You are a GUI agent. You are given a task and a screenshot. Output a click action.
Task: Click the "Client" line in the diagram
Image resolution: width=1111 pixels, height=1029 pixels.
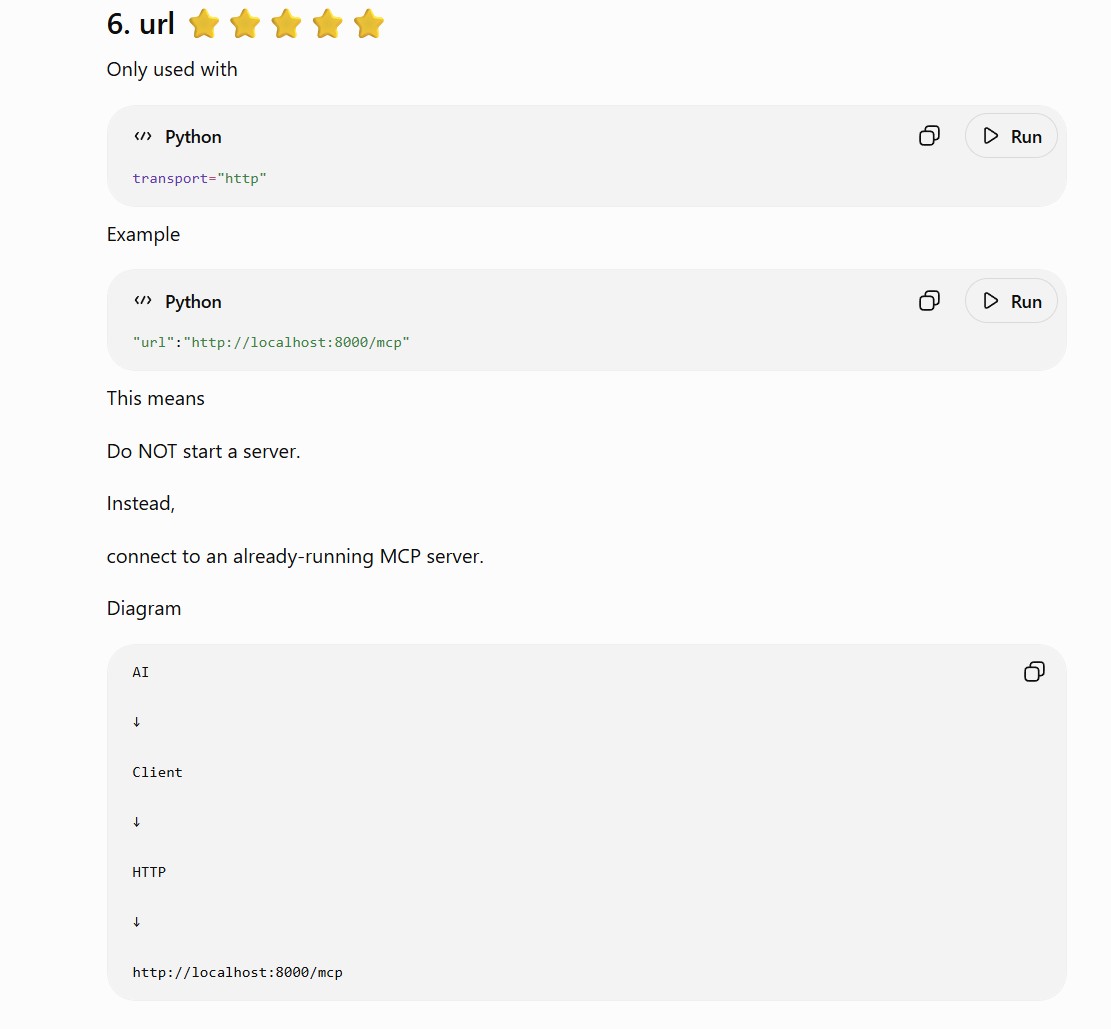[157, 772]
